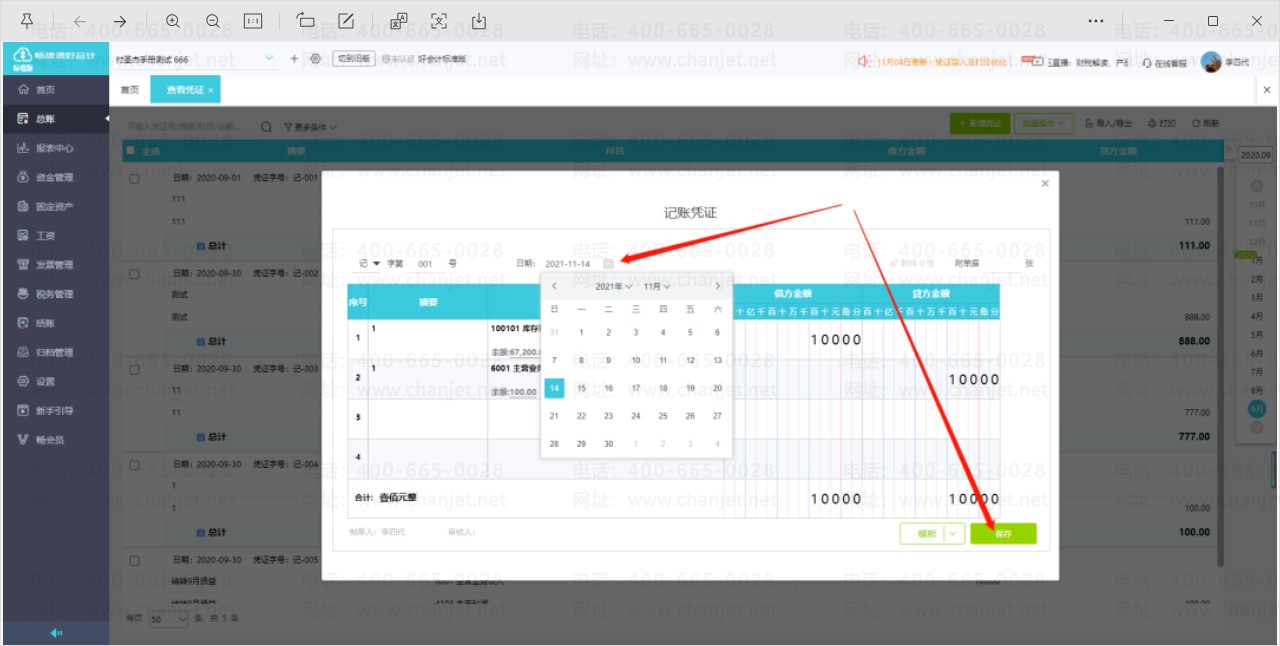Click the 新增凭证 button
The width and height of the screenshot is (1280, 646).
point(978,123)
